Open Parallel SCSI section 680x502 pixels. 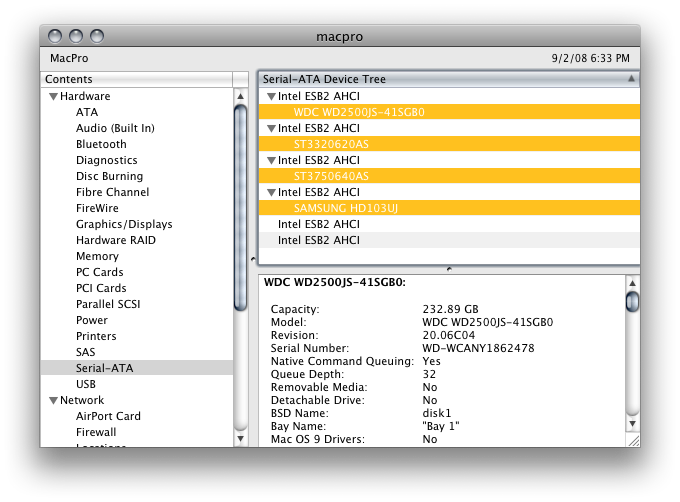pos(108,304)
